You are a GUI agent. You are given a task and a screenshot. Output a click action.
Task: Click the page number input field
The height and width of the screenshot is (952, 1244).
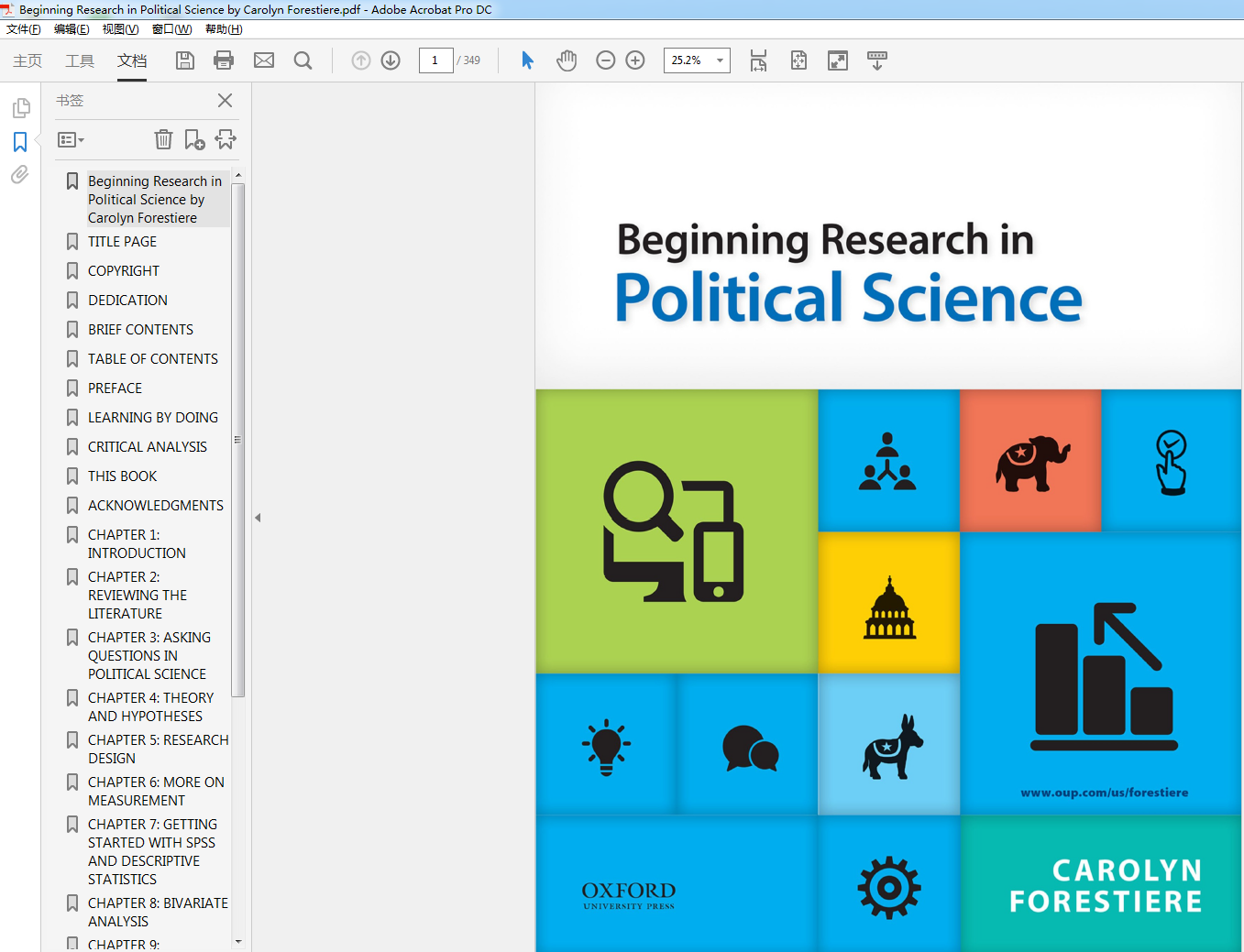(x=435, y=60)
